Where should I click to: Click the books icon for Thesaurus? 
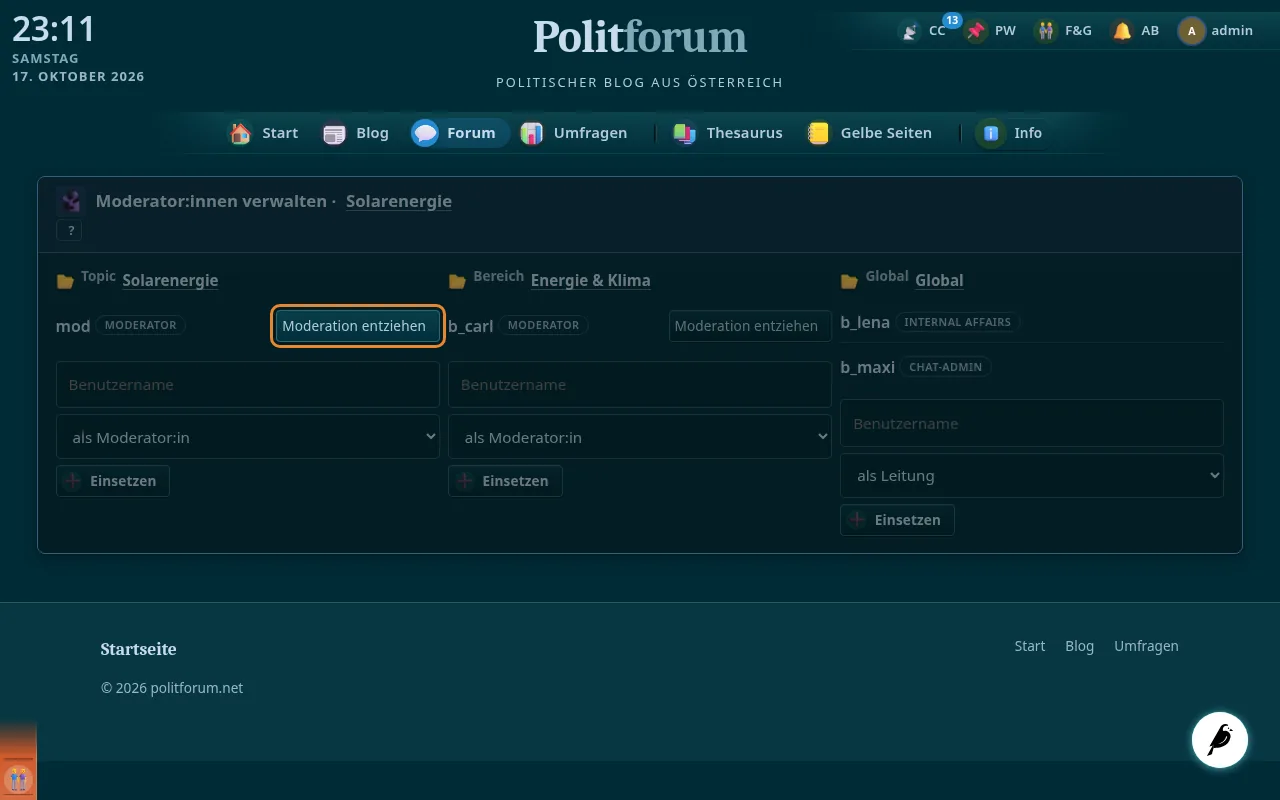point(685,133)
